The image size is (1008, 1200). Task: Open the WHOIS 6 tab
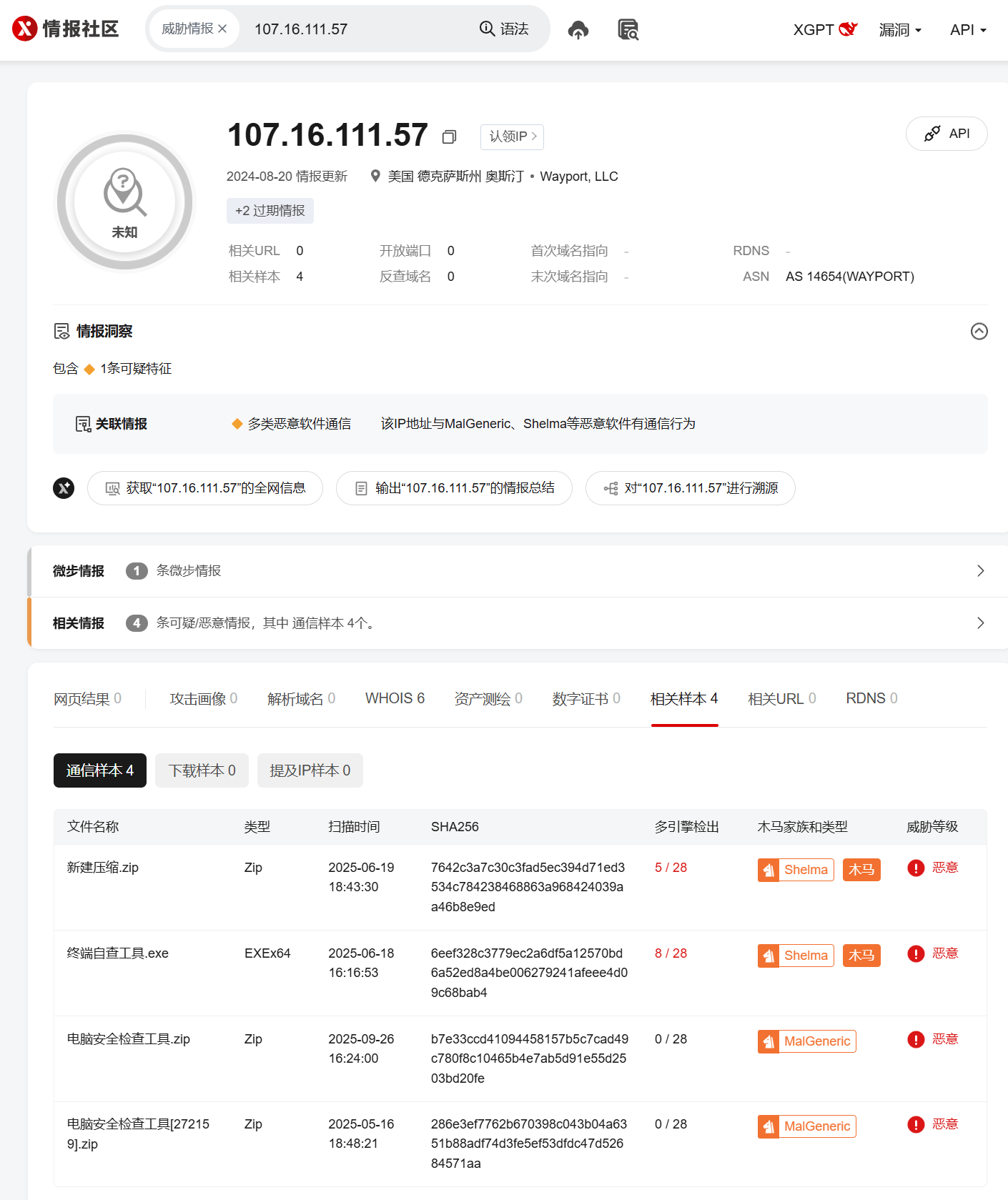pos(395,698)
